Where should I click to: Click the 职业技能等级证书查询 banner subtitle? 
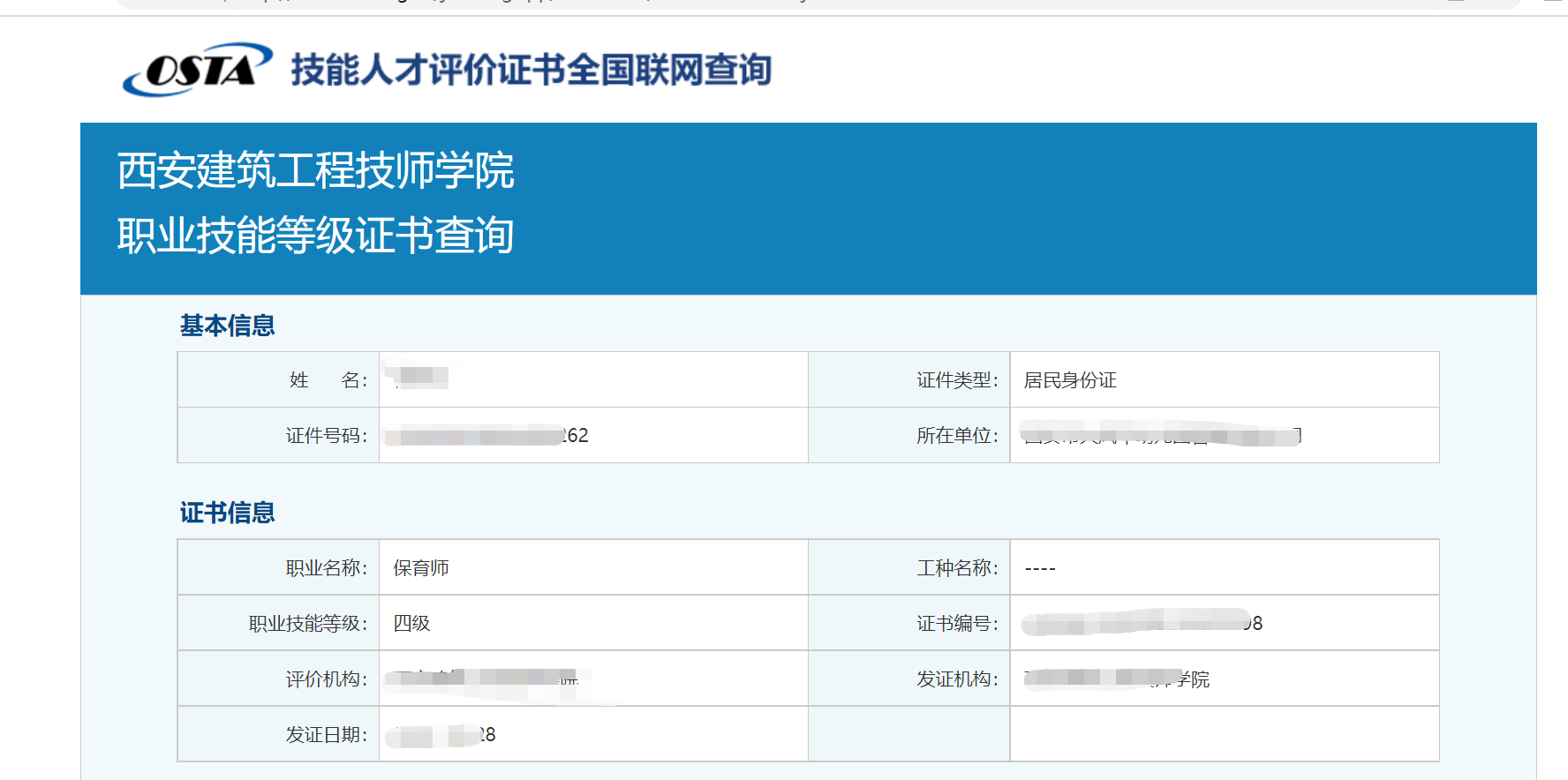pos(315,236)
